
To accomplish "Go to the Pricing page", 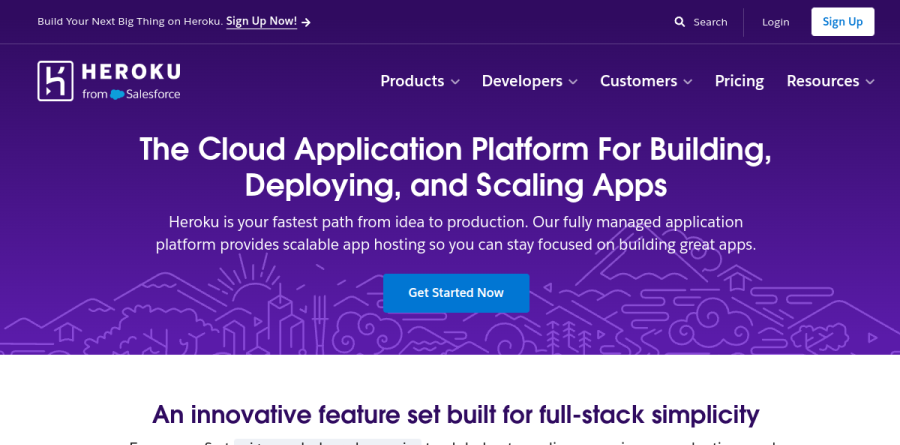I will click(x=739, y=81).
